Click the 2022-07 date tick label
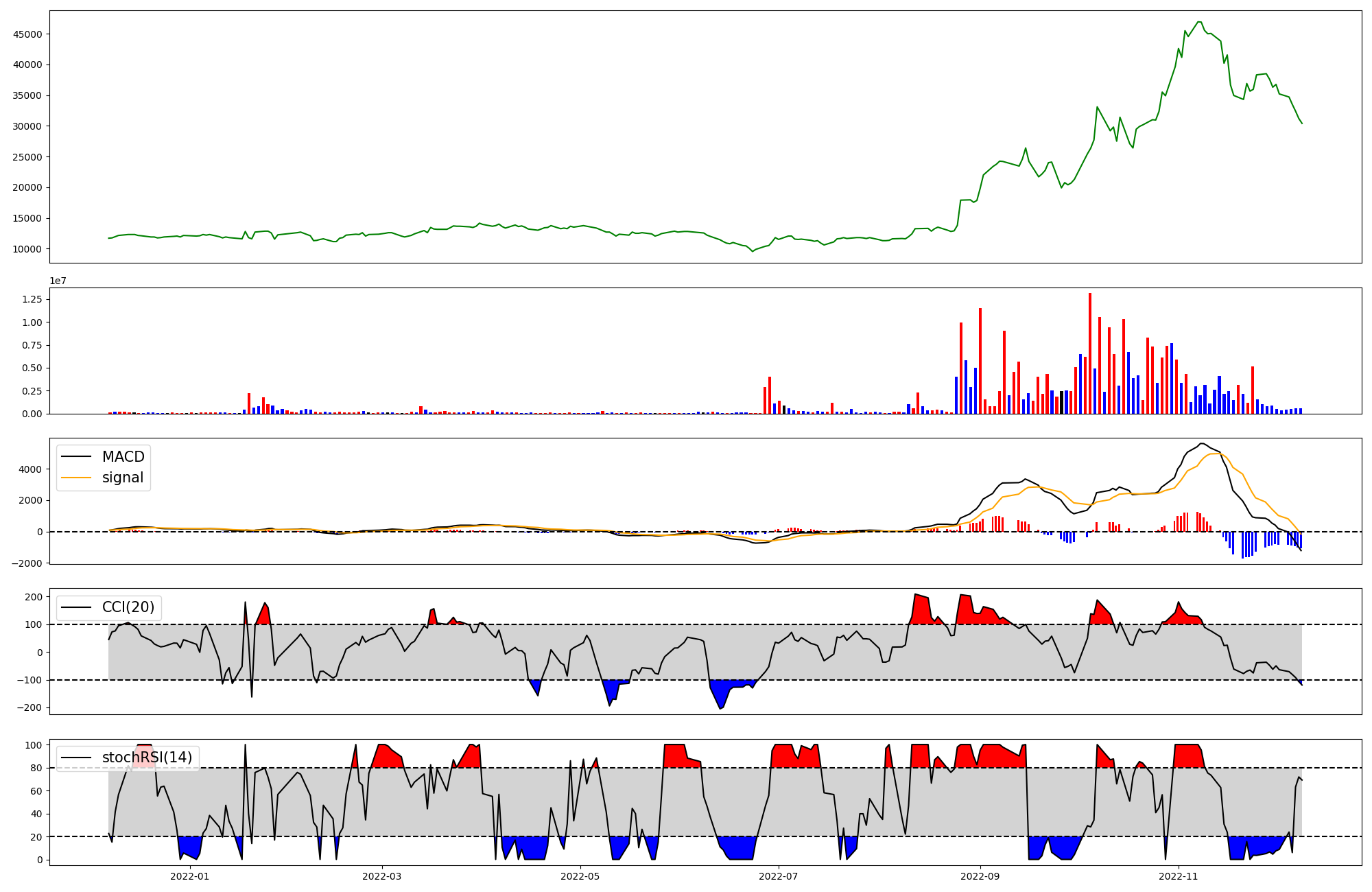 779,876
